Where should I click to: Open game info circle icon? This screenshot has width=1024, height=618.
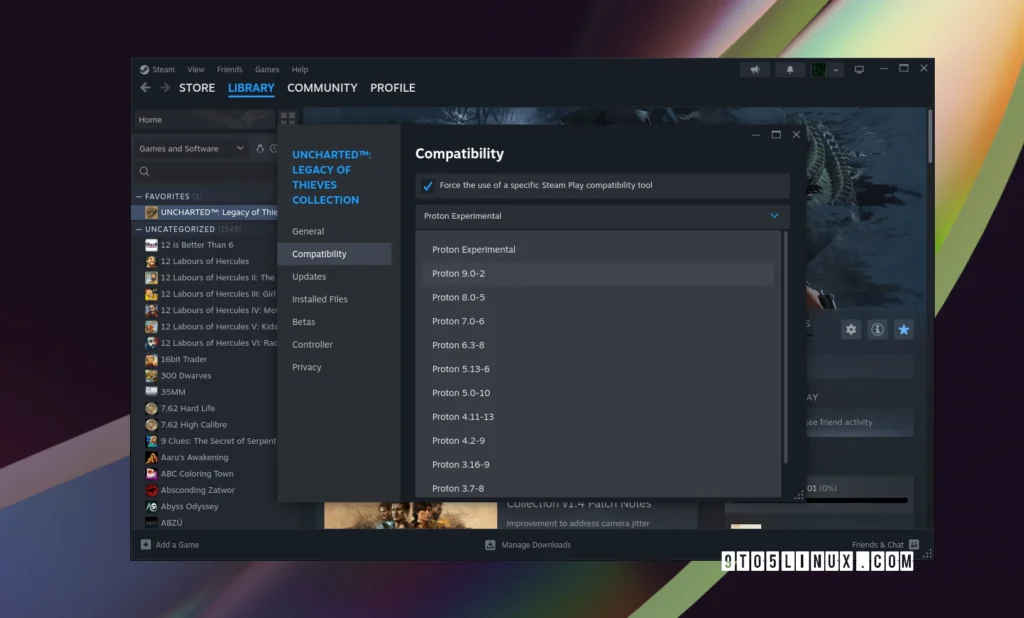[877, 330]
